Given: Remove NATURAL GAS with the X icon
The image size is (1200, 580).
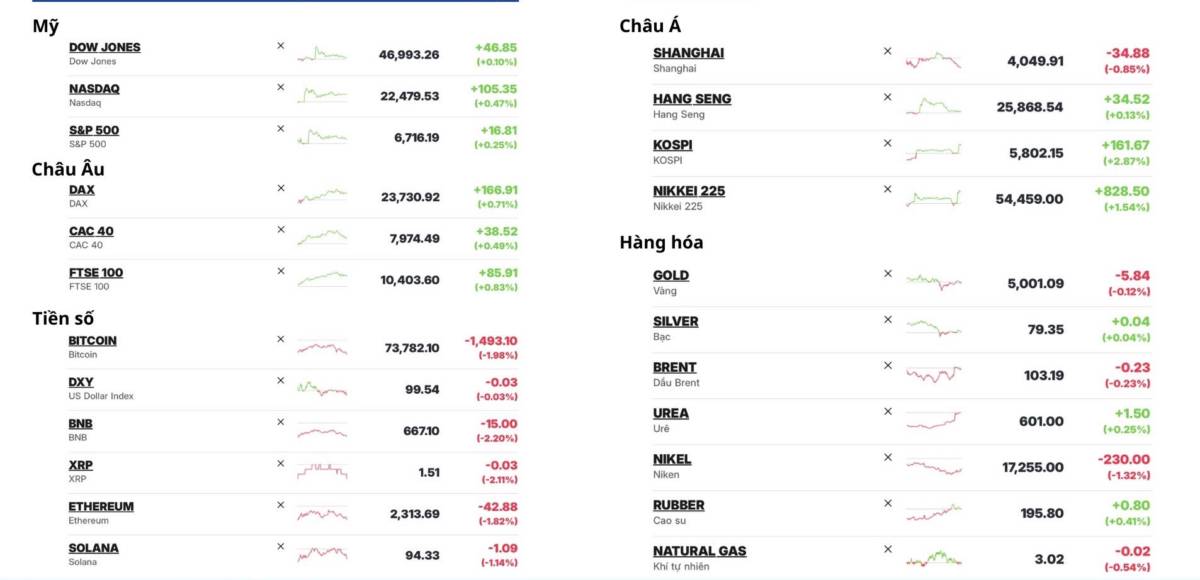Looking at the screenshot, I should click(887, 549).
